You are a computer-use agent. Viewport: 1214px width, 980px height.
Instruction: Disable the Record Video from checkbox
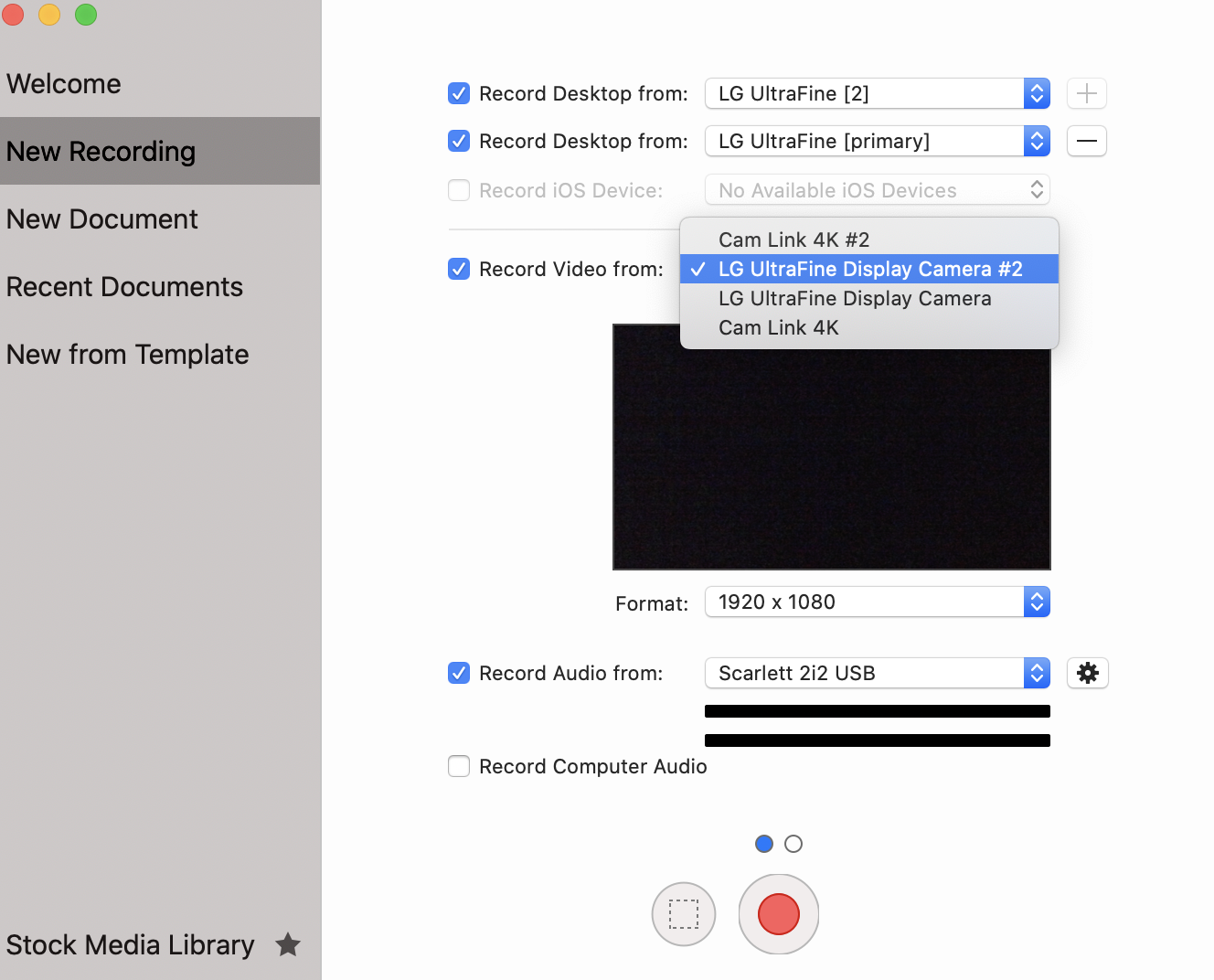[459, 269]
